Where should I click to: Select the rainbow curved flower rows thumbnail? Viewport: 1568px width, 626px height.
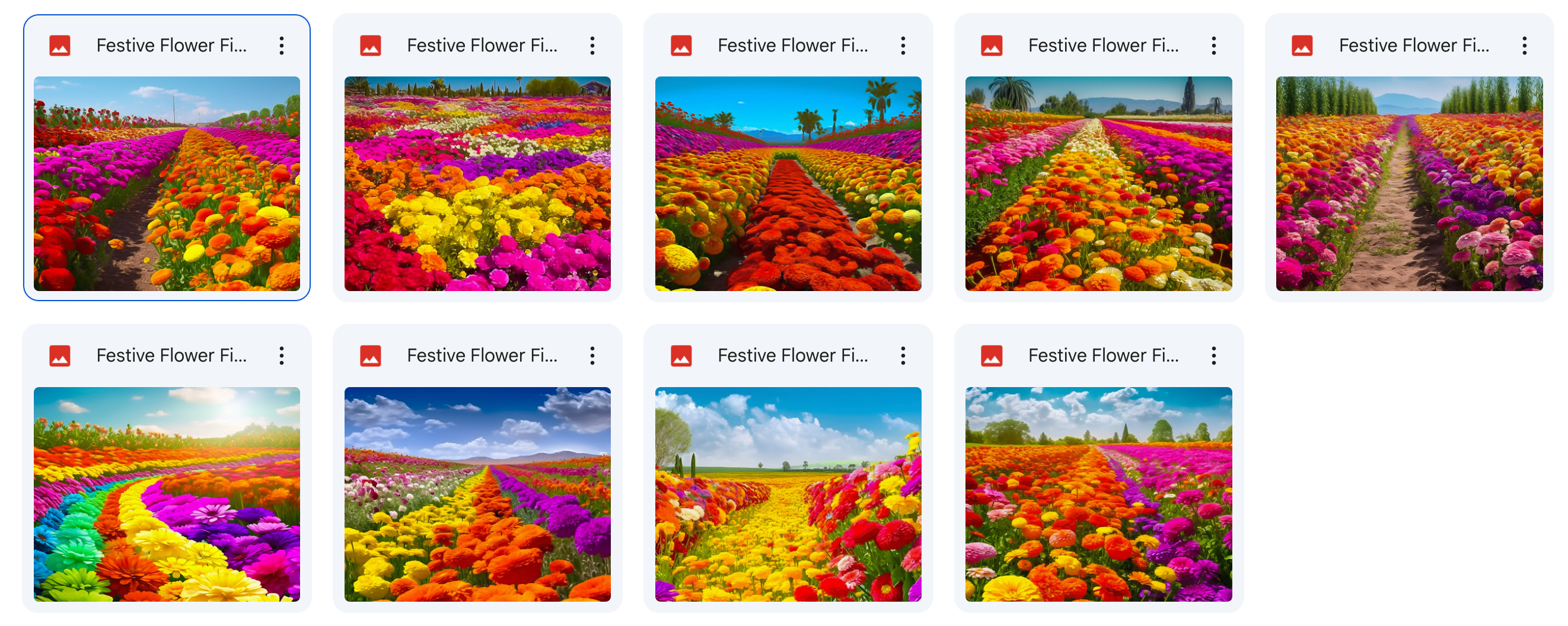click(x=167, y=494)
